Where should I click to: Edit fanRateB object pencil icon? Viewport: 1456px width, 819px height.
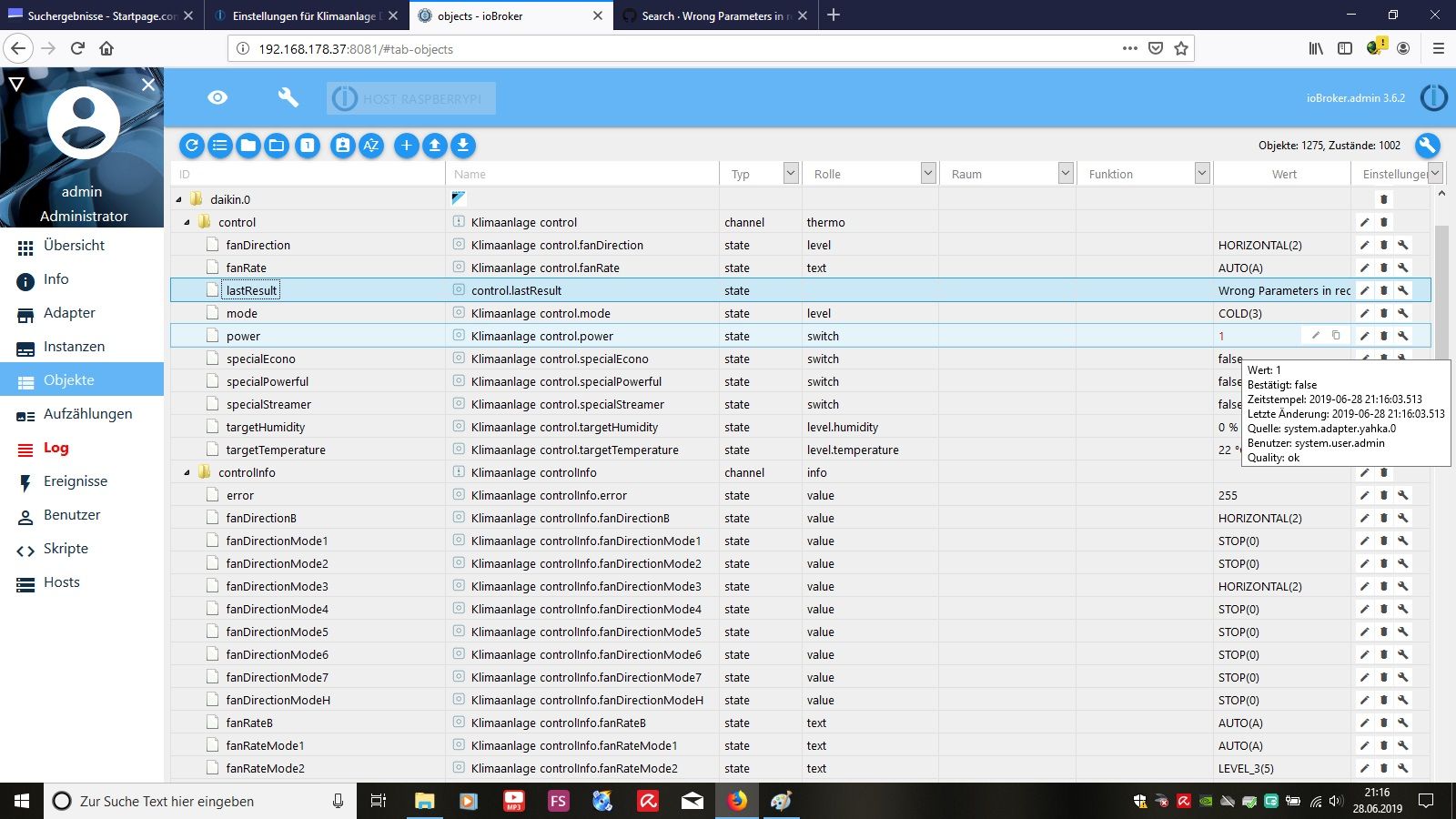pyautogui.click(x=1364, y=723)
